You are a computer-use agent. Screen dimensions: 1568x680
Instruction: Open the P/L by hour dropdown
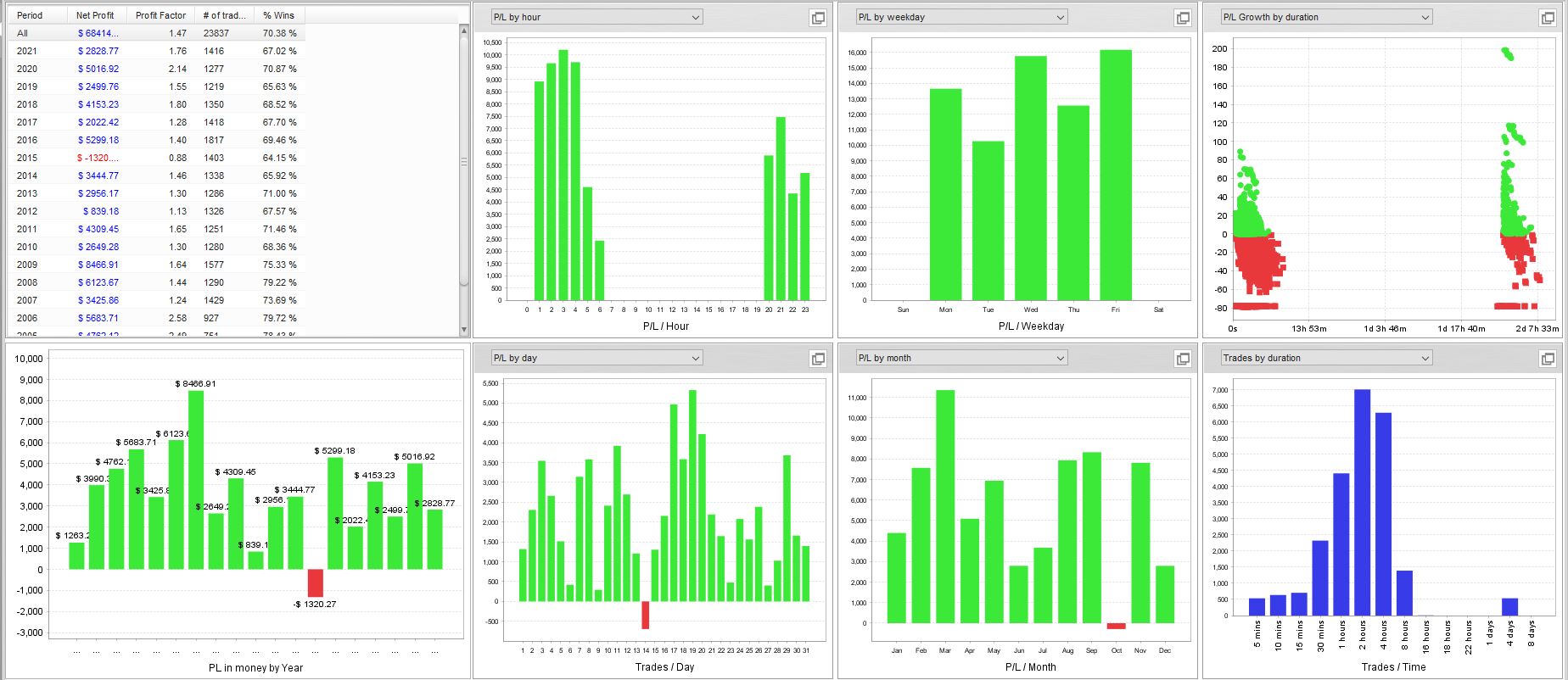[597, 17]
